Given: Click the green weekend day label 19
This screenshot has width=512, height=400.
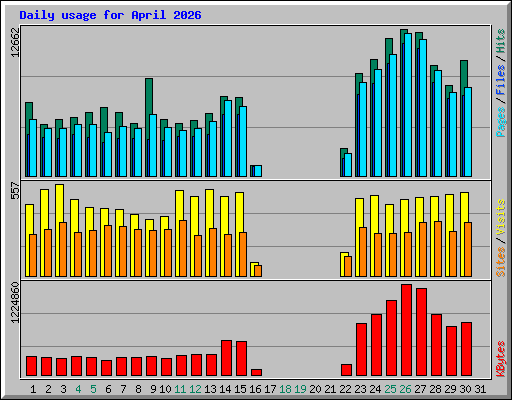Looking at the screenshot, I should coord(300,389).
